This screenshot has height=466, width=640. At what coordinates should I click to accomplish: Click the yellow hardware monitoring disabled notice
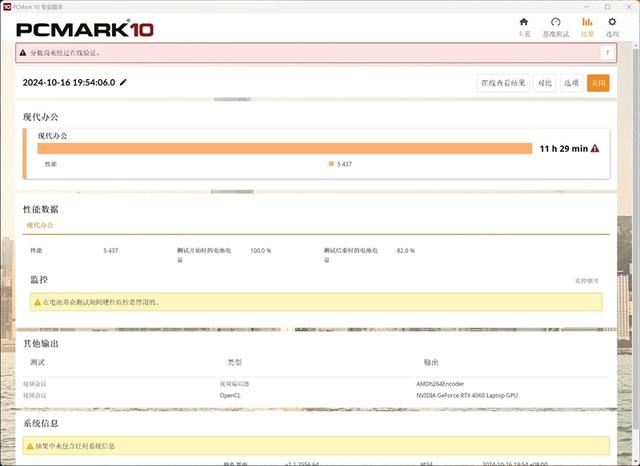(x=316, y=302)
